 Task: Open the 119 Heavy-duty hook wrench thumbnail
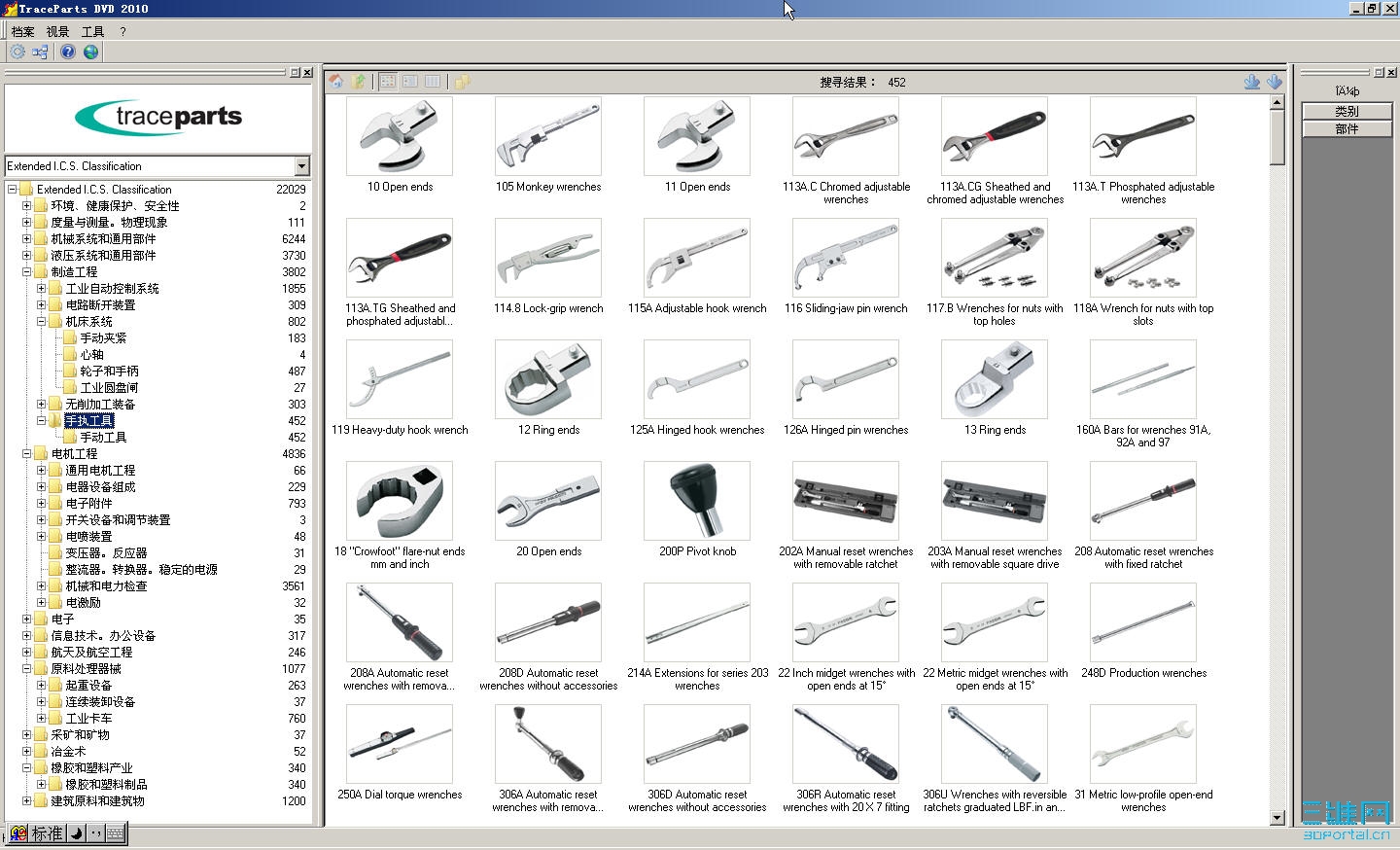click(400, 379)
